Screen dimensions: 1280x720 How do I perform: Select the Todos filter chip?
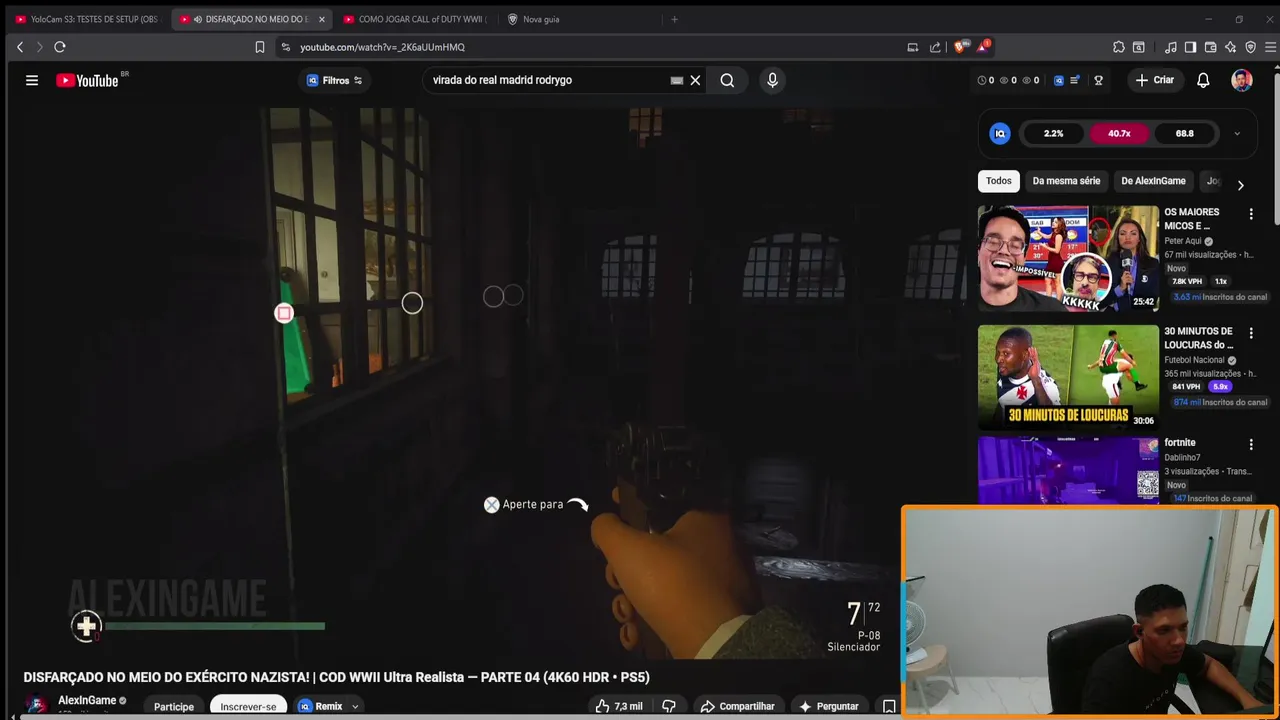[x=999, y=181]
